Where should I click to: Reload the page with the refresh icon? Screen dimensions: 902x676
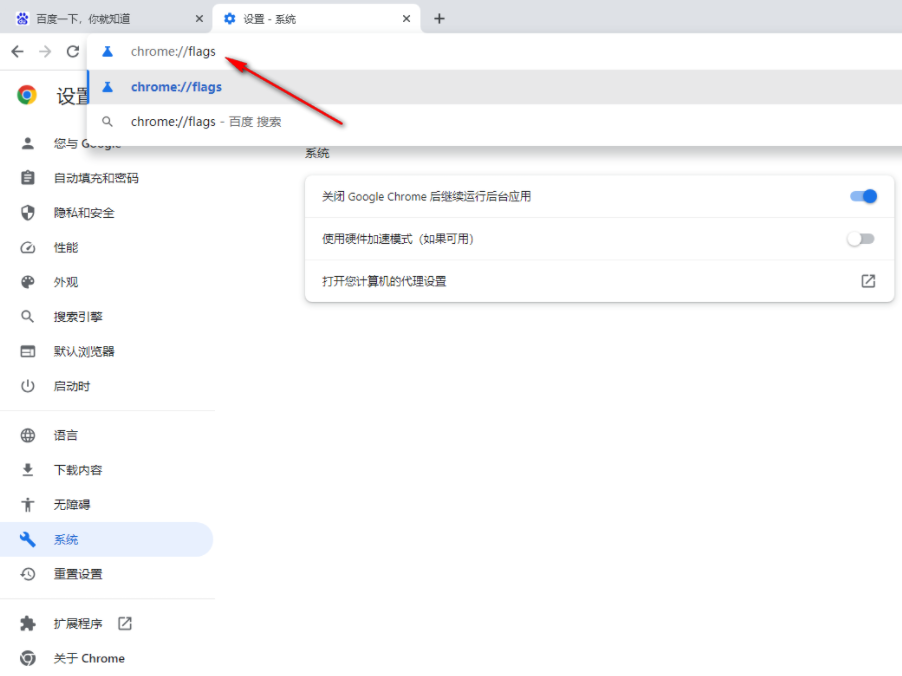72,52
